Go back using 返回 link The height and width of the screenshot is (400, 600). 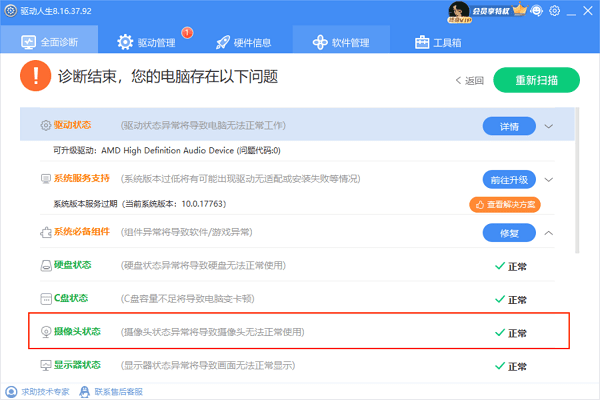[470, 80]
